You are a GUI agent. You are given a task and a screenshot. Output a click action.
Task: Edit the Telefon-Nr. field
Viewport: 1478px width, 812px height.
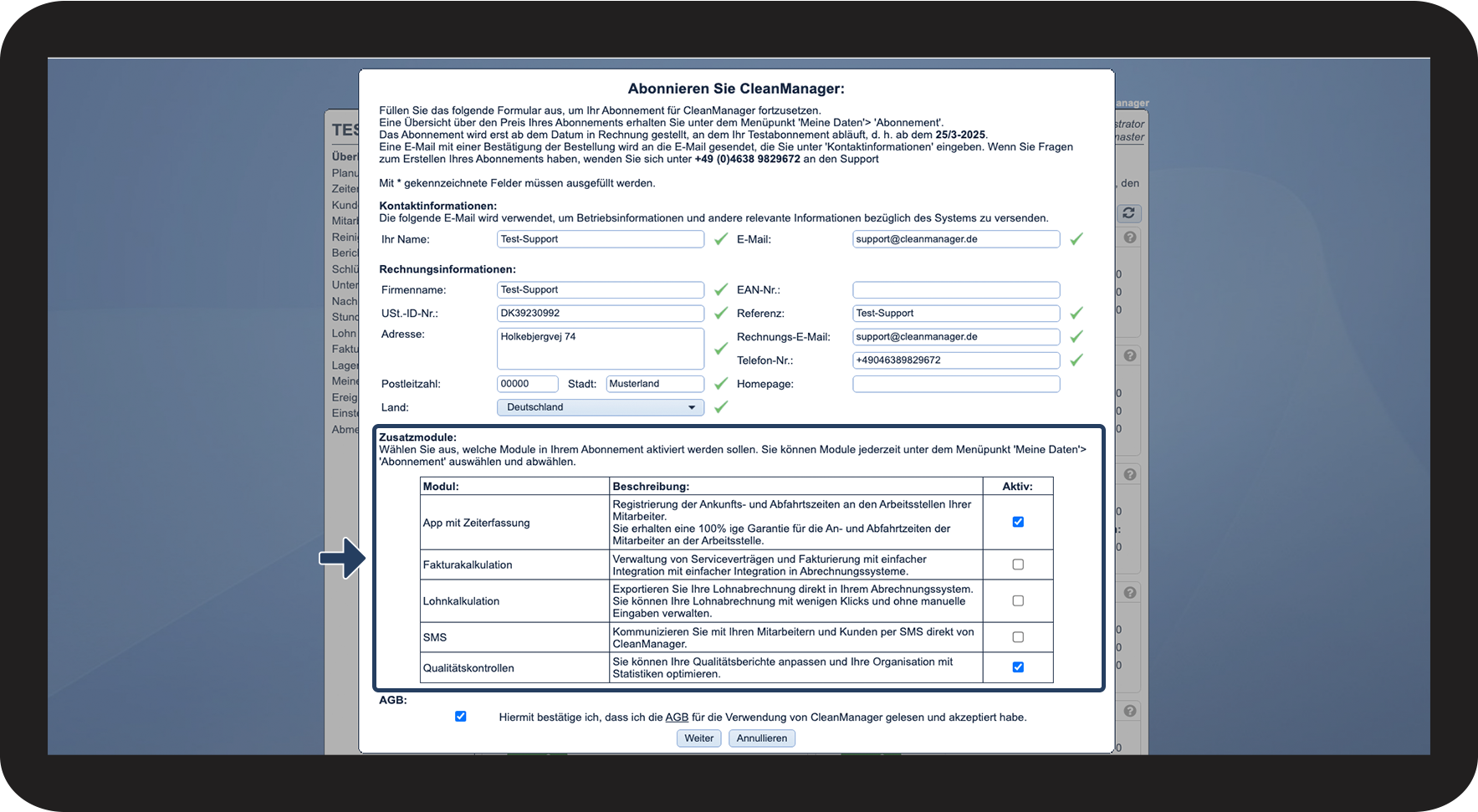click(956, 360)
